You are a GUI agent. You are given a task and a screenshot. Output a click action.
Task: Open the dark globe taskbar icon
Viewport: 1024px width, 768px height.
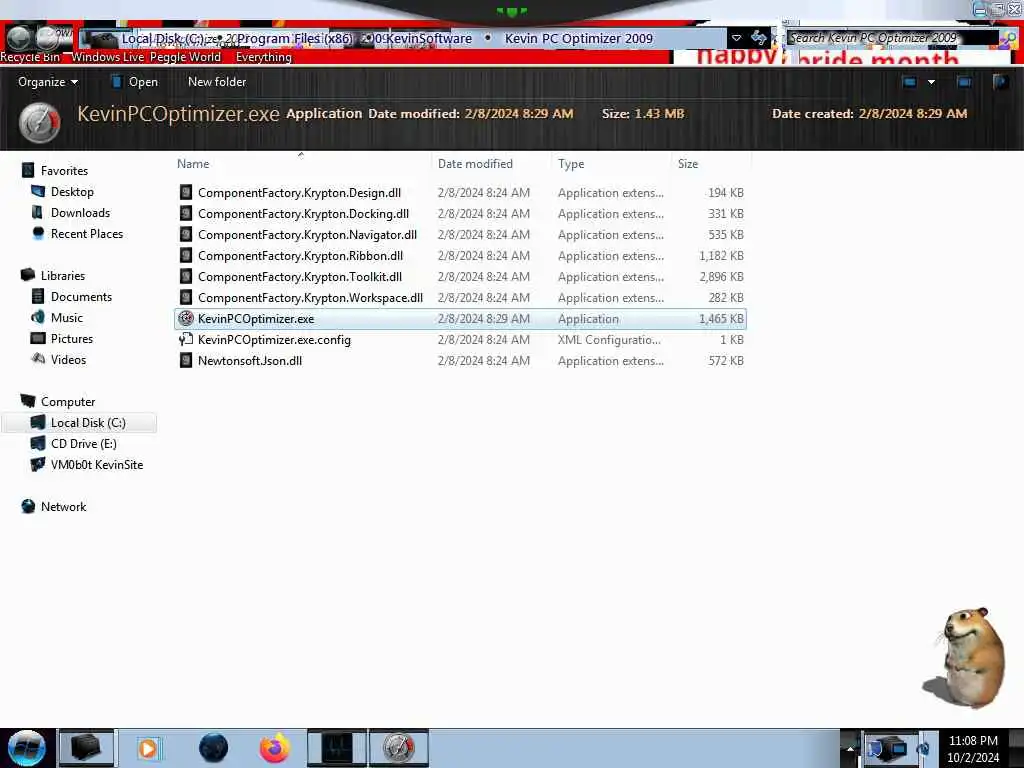[x=213, y=748]
